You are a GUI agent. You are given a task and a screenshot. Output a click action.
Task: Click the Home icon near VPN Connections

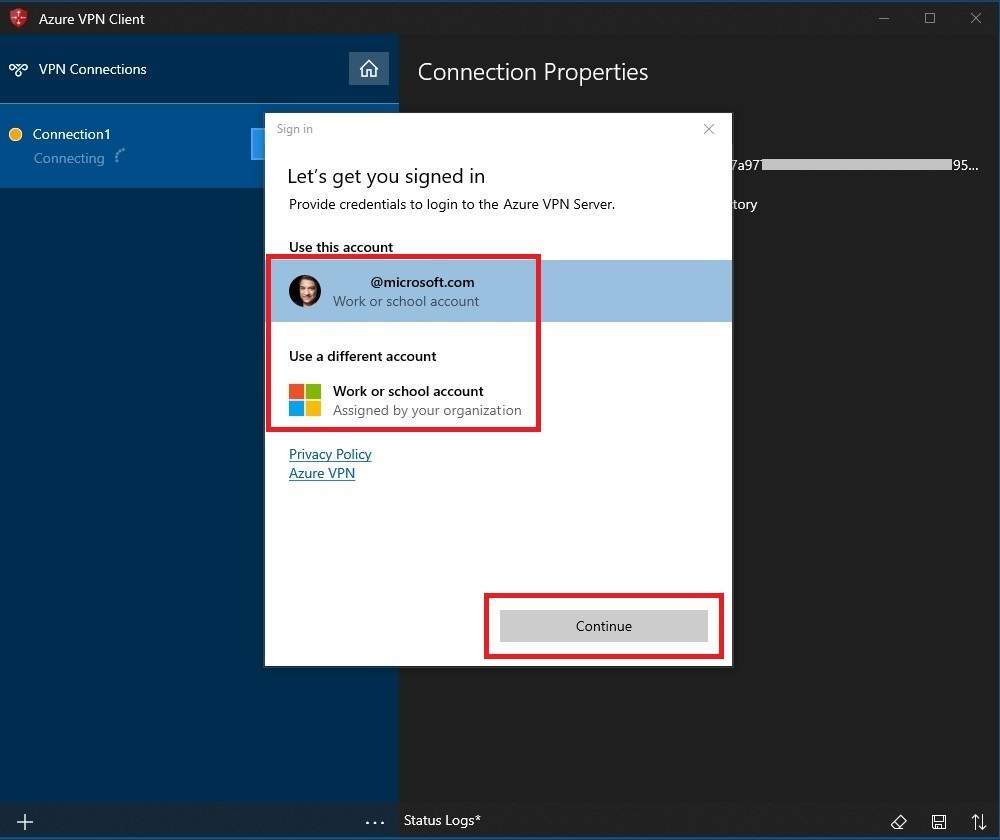(x=369, y=68)
